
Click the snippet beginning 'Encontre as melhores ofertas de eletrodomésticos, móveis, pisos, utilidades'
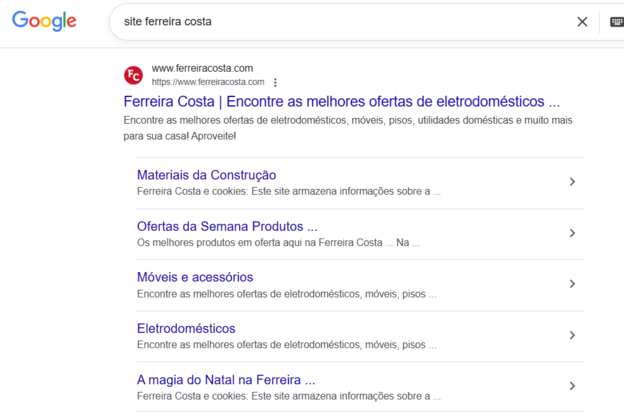coord(348,128)
